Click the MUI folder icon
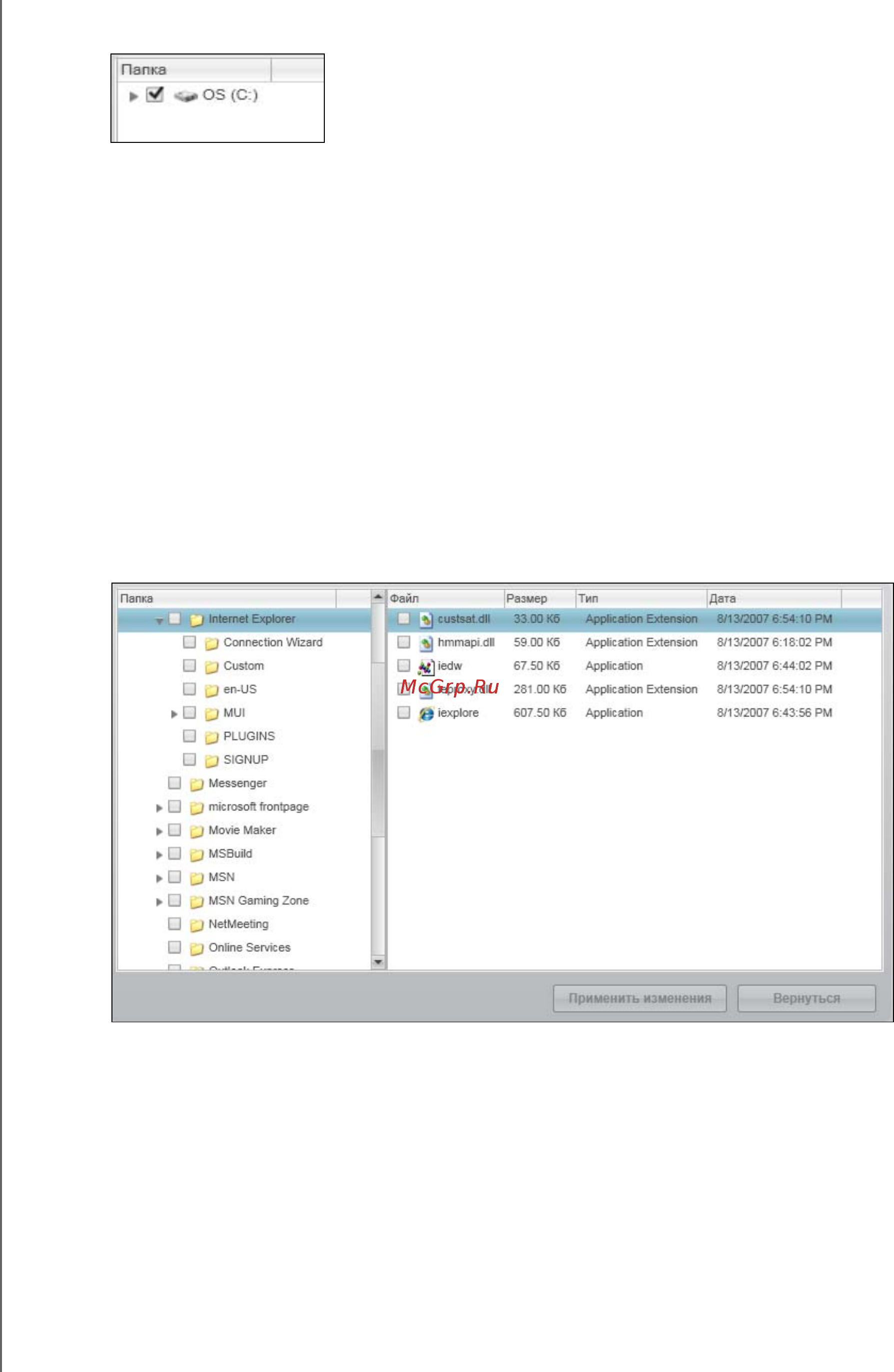The height and width of the screenshot is (1372, 894). pyautogui.click(x=211, y=713)
